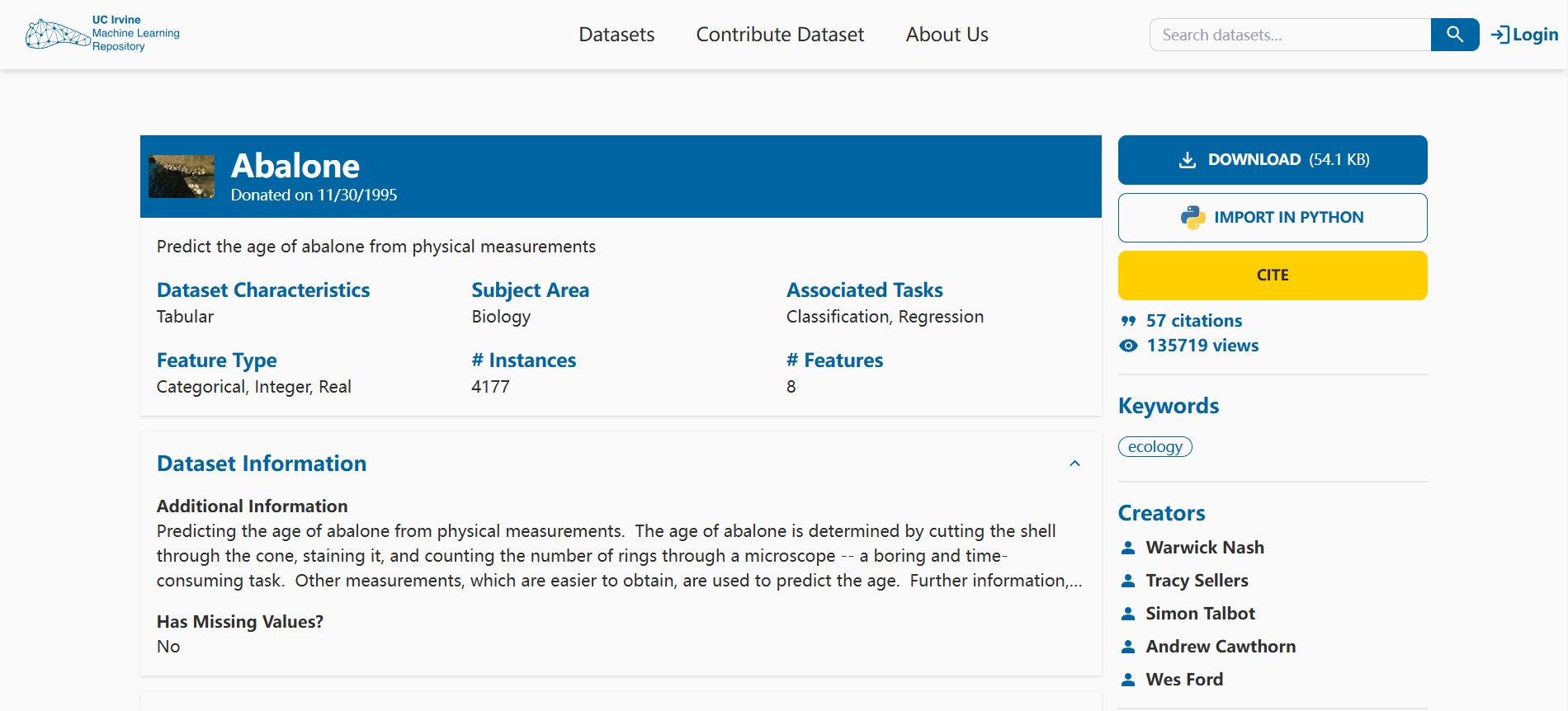Click the Predict the age of abalone description
Screen dimensions: 1568x711
point(376,247)
